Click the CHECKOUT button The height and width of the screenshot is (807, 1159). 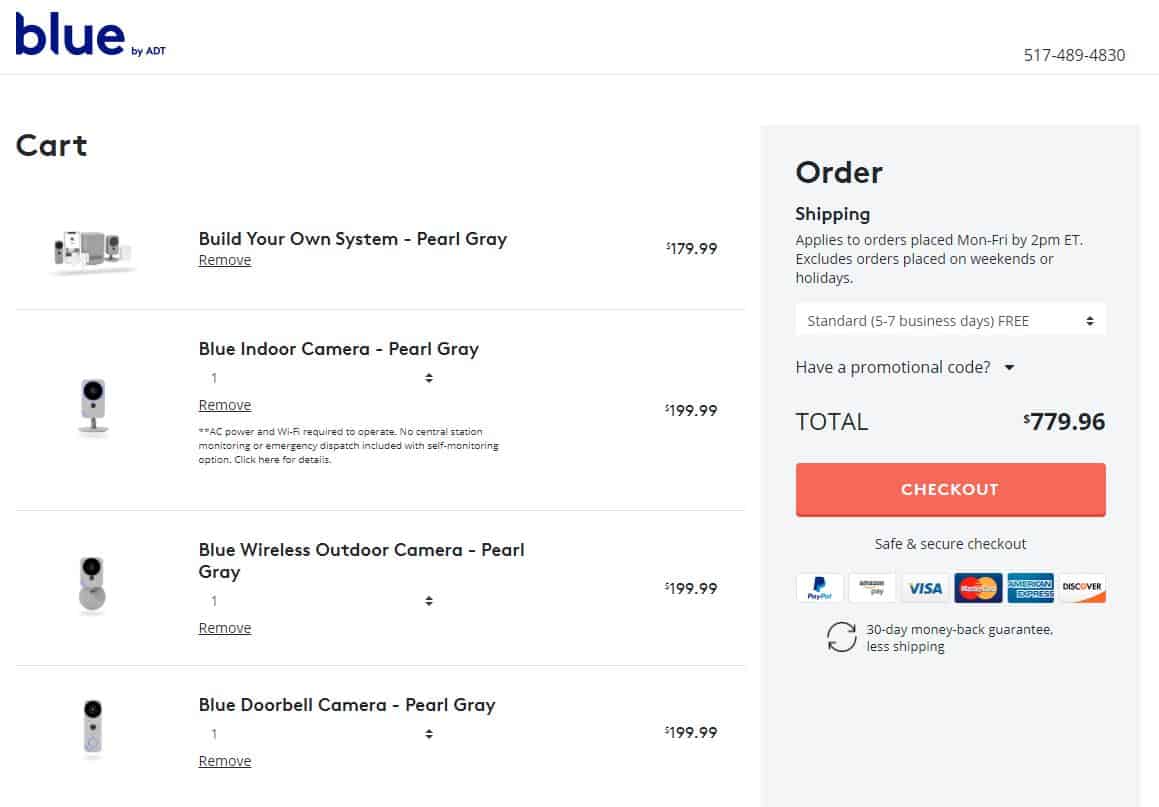pyautogui.click(x=951, y=489)
